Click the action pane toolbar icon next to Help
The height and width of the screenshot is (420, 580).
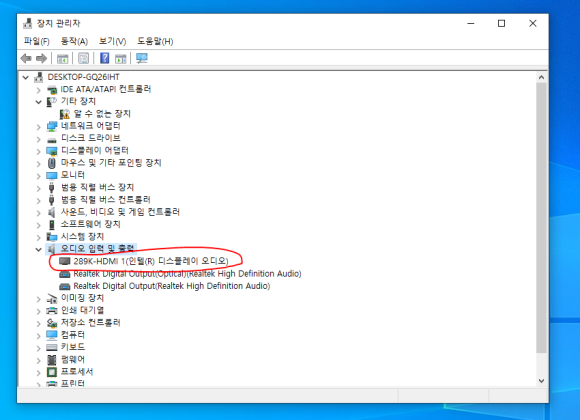click(x=121, y=58)
